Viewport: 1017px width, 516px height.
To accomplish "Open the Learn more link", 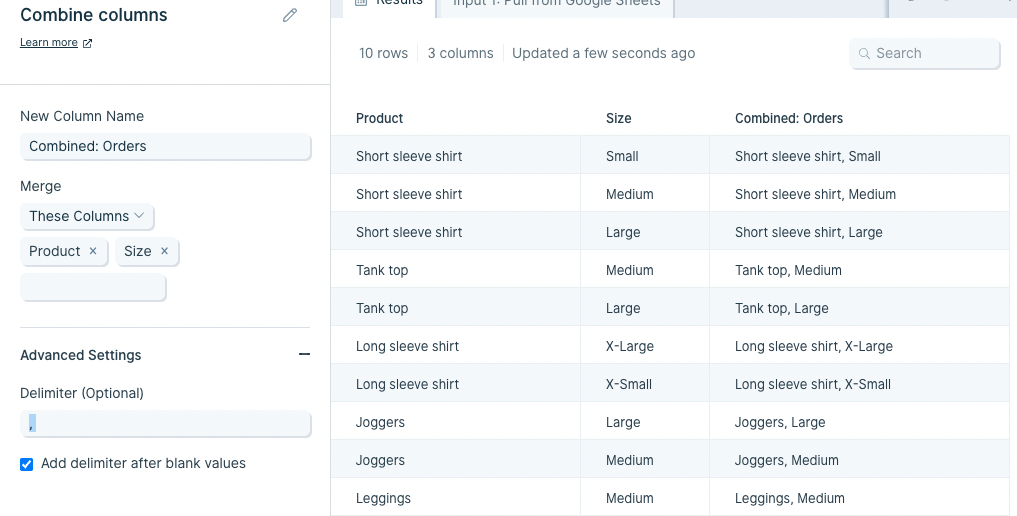I will [49, 43].
